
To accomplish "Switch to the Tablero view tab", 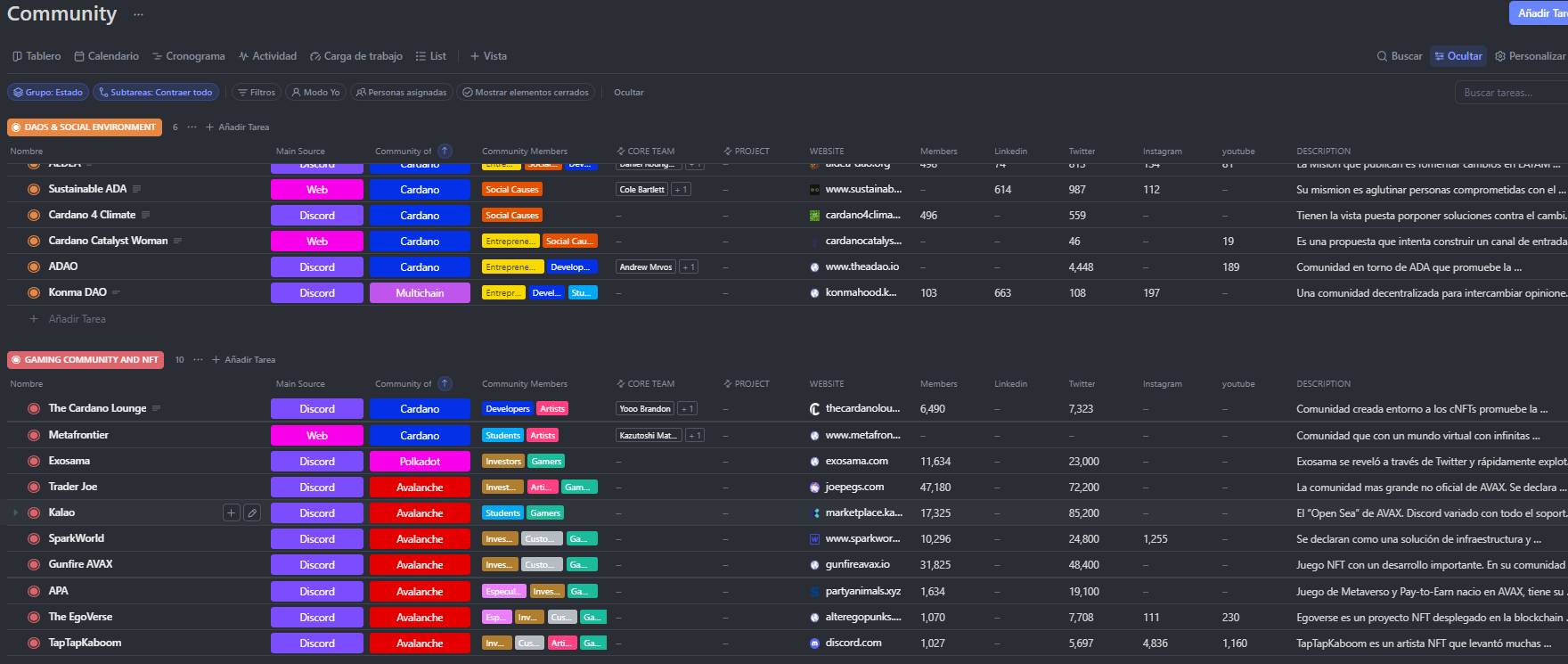I will (37, 56).
